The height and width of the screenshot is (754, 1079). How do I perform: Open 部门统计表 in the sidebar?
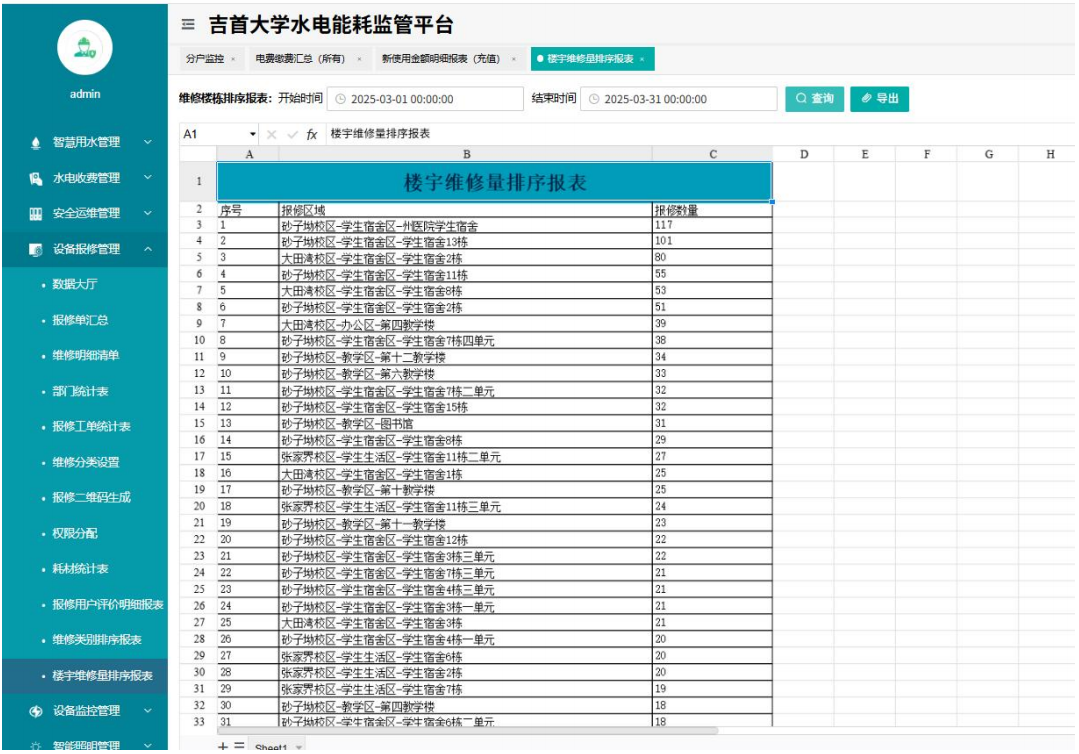pos(80,391)
